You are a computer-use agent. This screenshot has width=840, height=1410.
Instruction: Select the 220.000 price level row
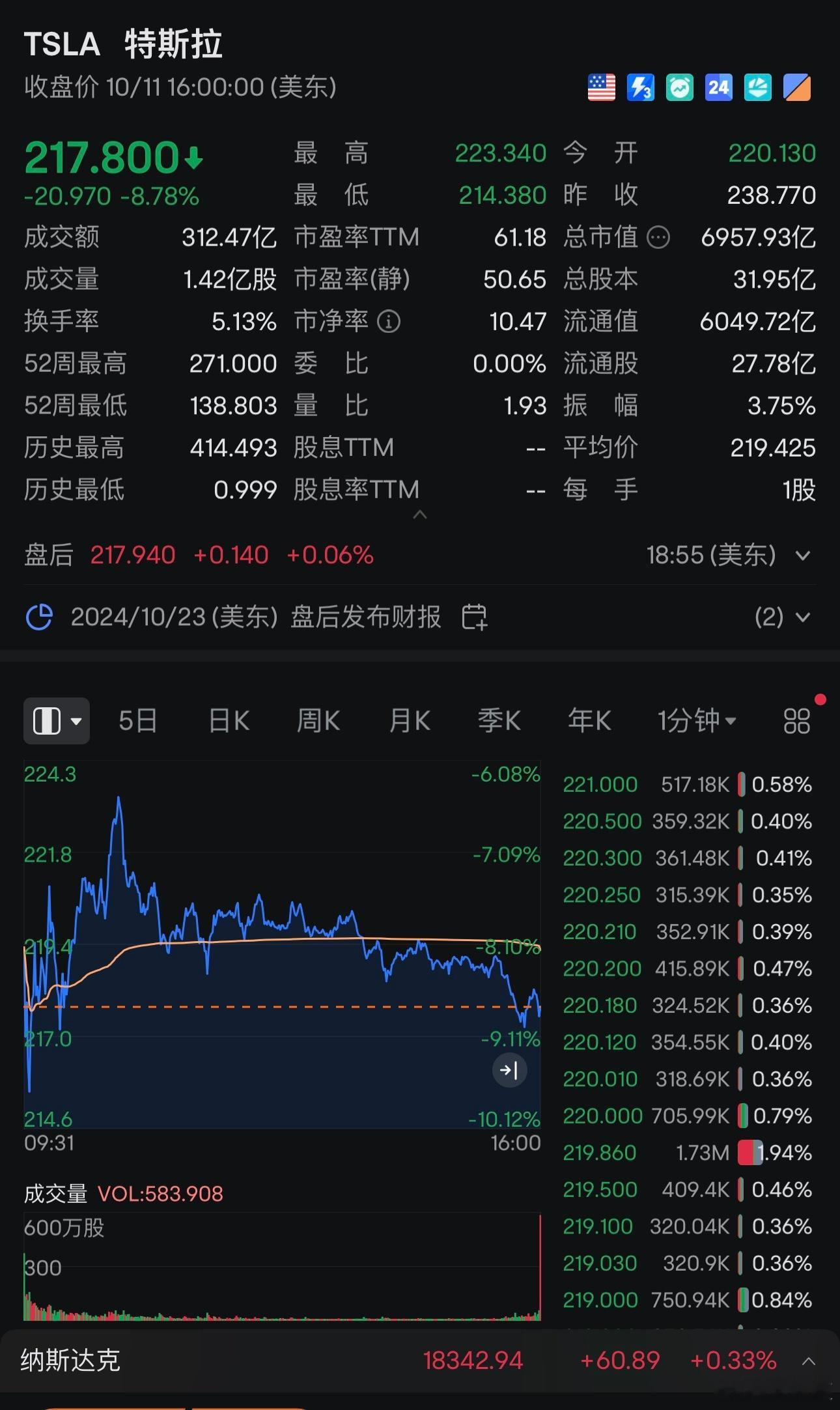[x=687, y=1116]
